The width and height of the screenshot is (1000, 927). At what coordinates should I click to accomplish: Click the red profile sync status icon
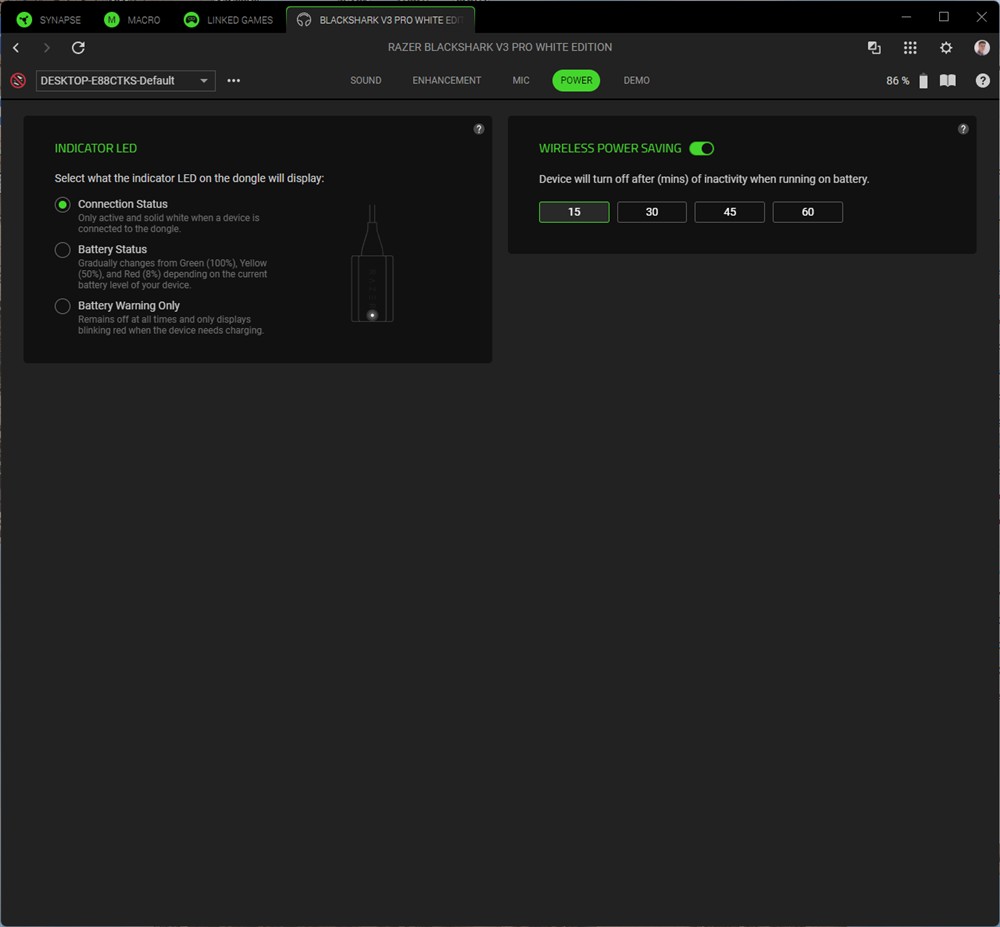[x=18, y=81]
